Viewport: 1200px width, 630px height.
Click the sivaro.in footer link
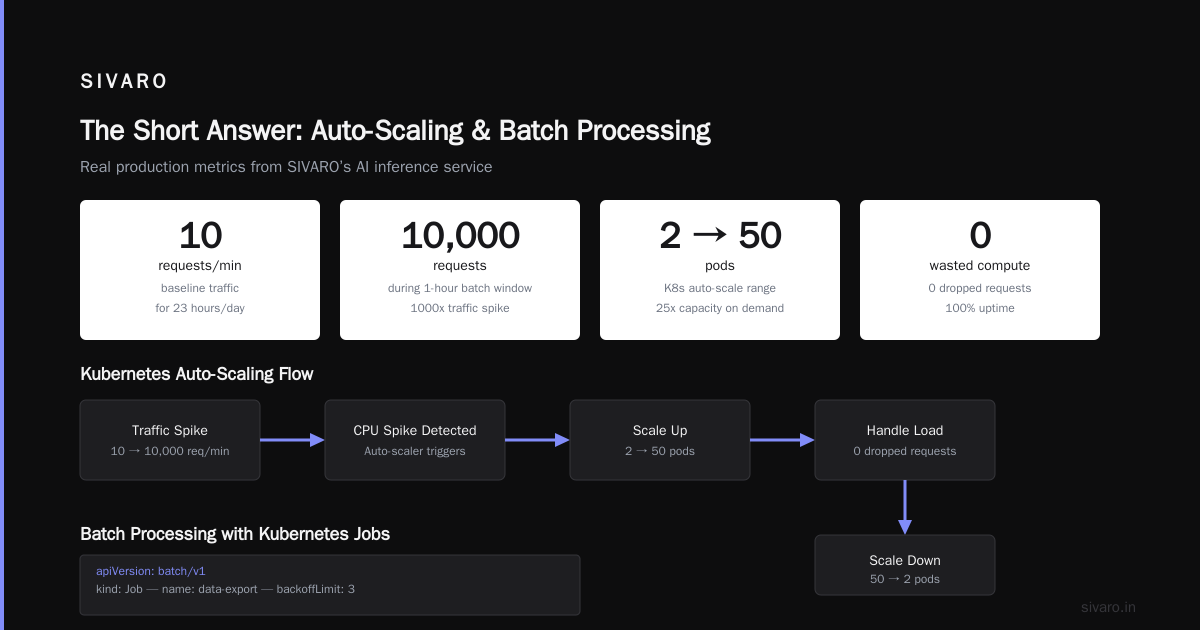[1109, 607]
